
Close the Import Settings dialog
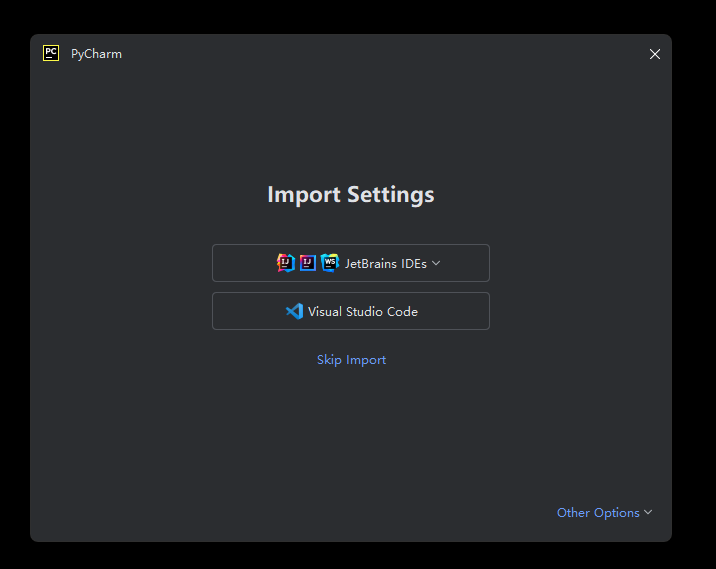[x=654, y=54]
